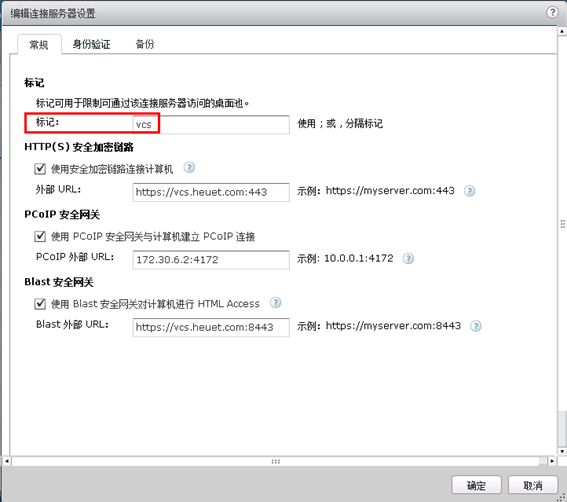This screenshot has height=502, width=567.
Task: Cancel the dialog with 取消
Action: [x=533, y=485]
